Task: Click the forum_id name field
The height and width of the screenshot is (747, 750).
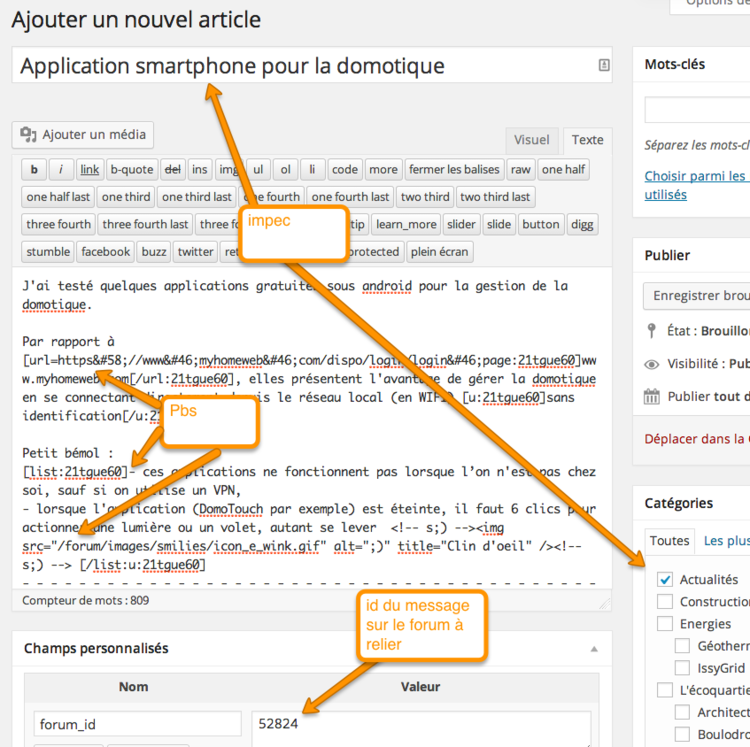Action: coord(137,724)
